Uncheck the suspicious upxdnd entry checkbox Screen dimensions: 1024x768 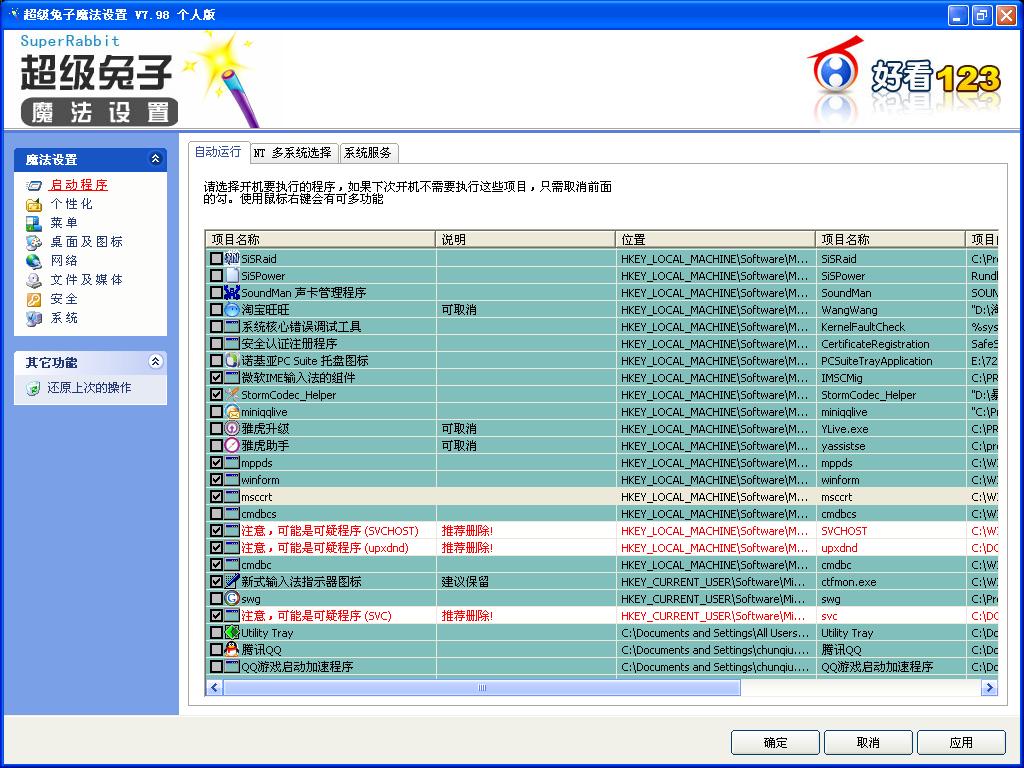click(x=216, y=547)
